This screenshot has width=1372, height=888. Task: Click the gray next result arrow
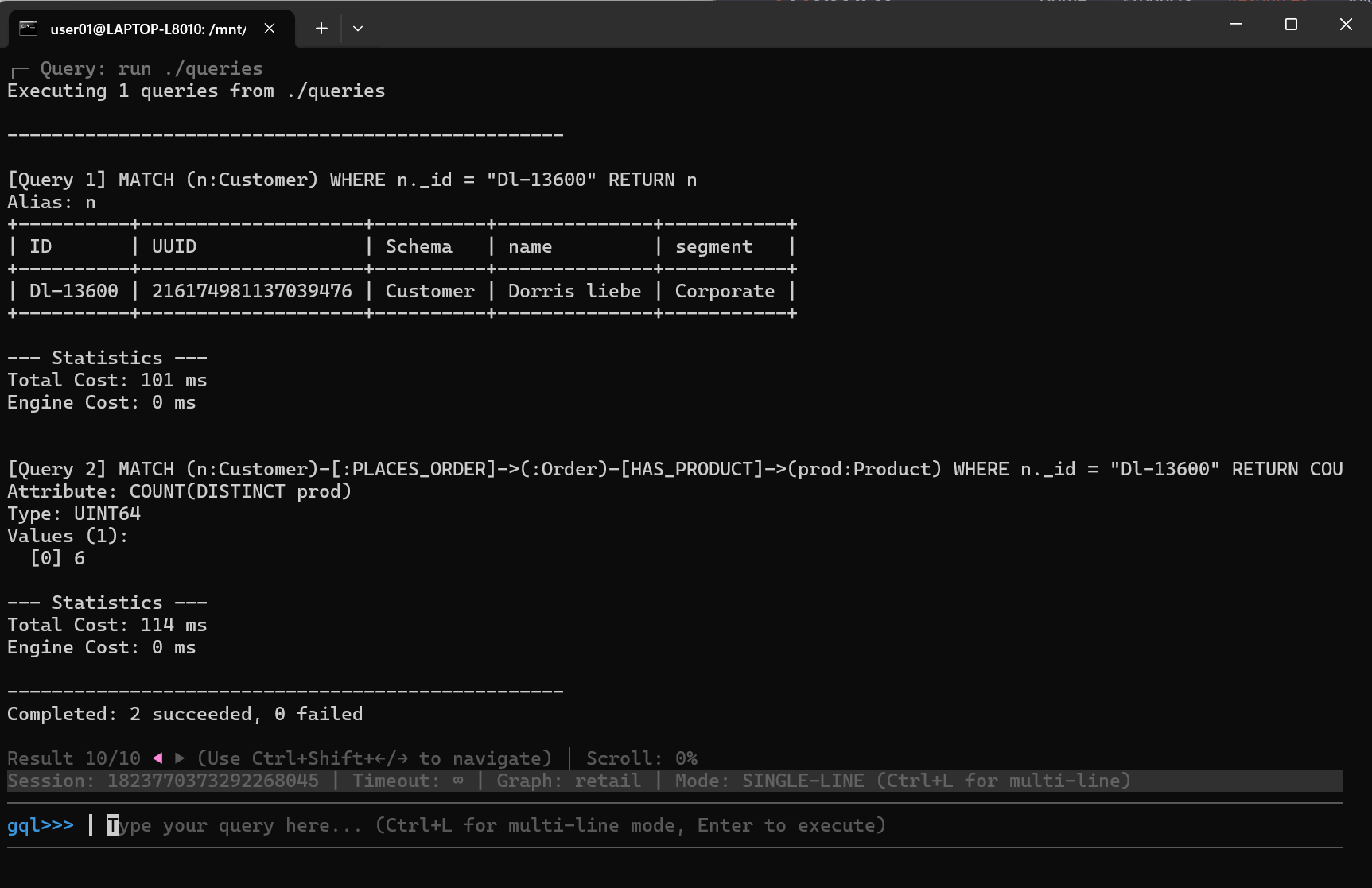point(180,758)
